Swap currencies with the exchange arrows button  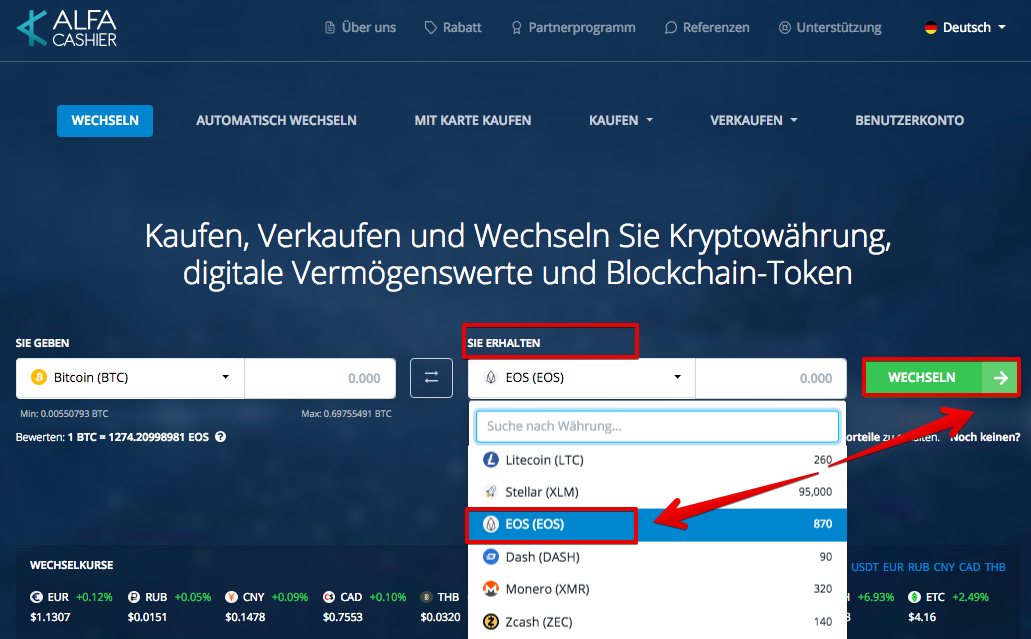(431, 378)
